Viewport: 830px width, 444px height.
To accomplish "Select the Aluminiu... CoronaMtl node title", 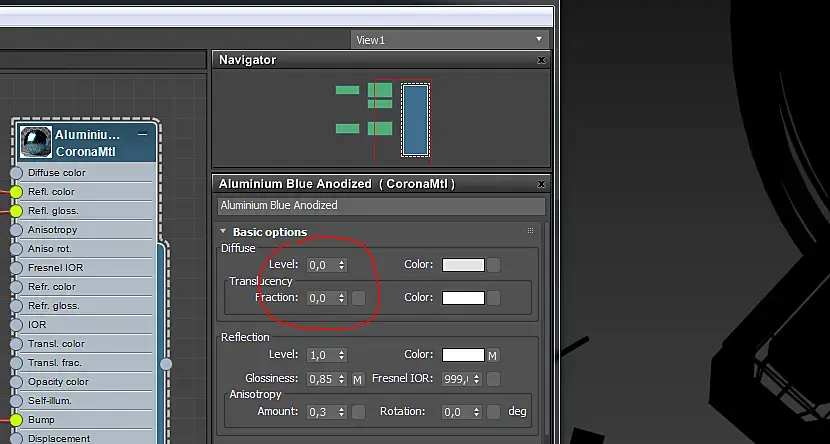I will (87, 143).
